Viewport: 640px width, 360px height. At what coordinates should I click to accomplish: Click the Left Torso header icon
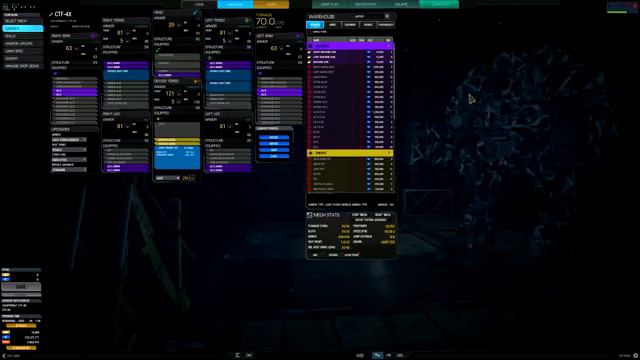coord(247,20)
